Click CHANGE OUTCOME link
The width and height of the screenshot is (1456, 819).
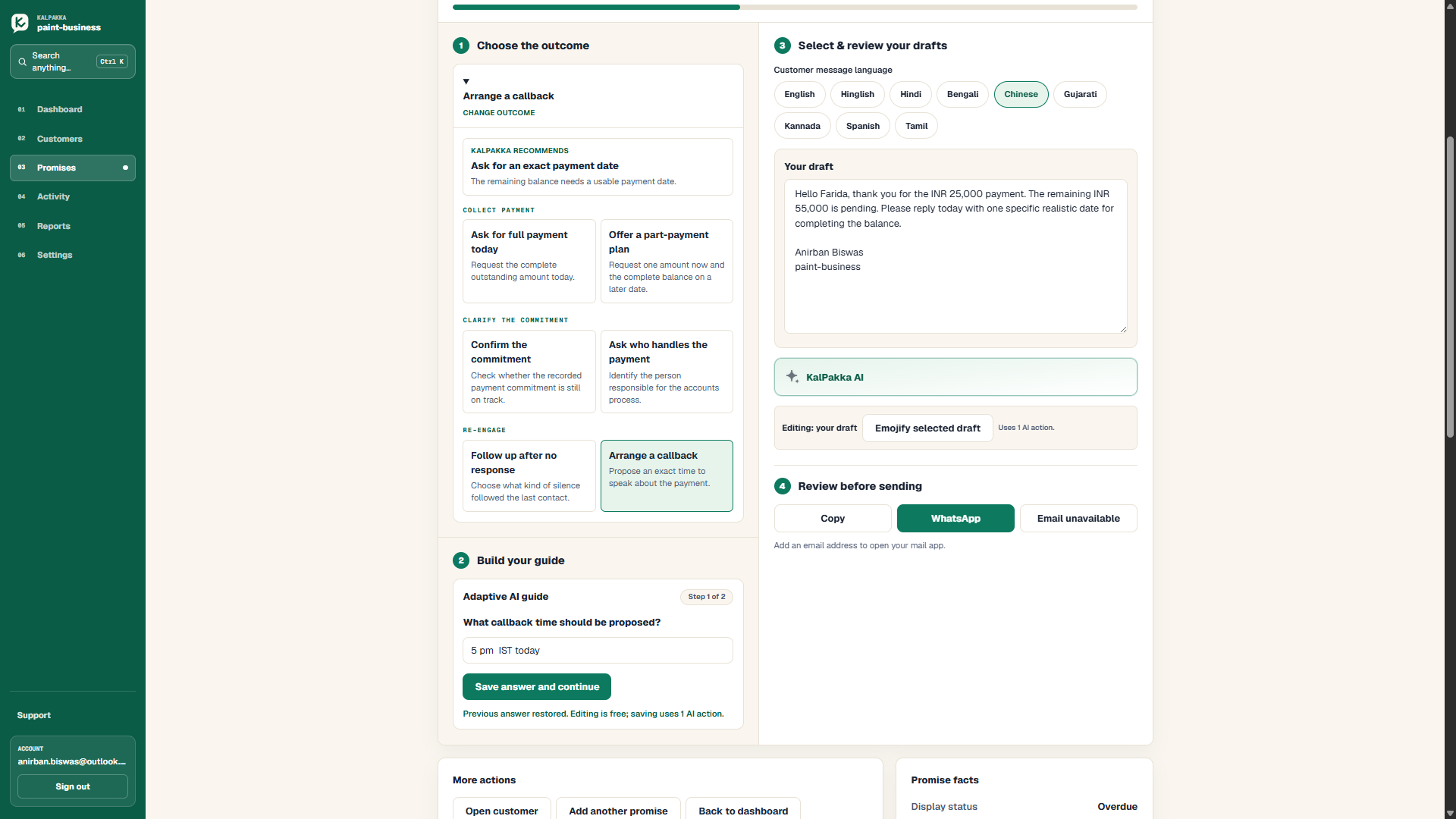(499, 113)
